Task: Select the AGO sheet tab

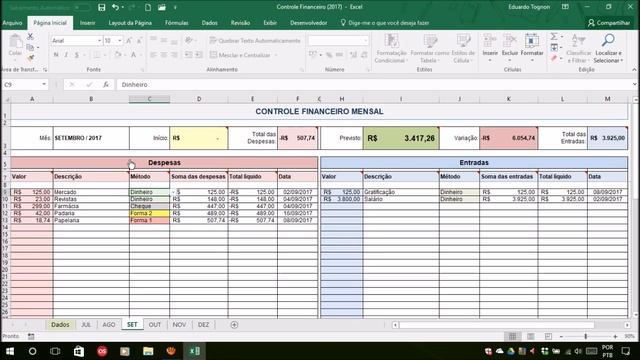Action: click(109, 325)
